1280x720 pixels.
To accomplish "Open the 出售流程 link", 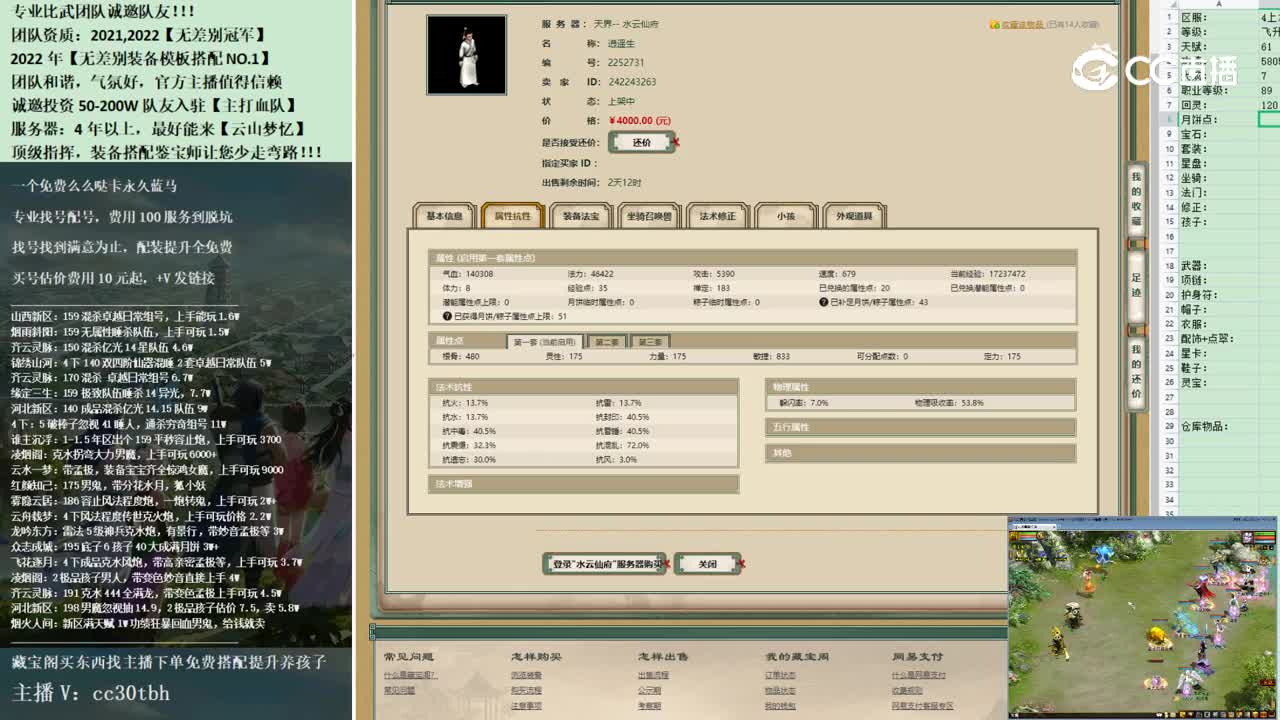I will click(x=652, y=677).
